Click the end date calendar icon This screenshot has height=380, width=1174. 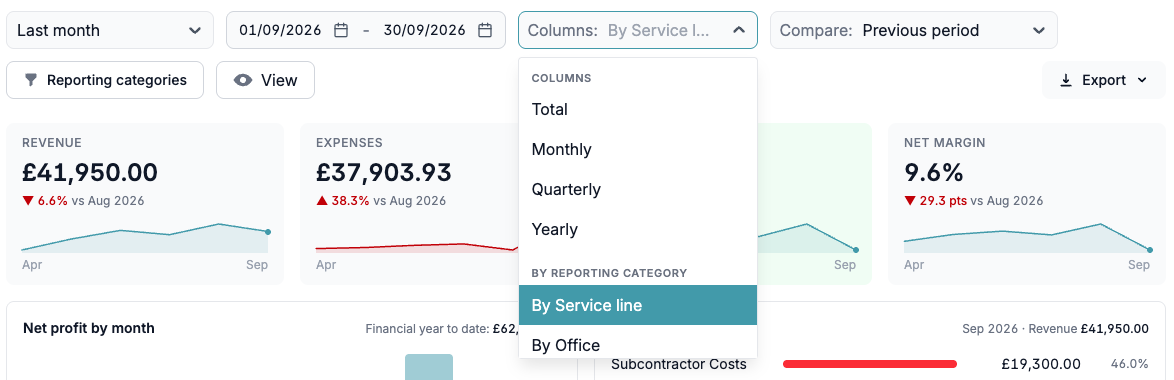click(x=485, y=31)
